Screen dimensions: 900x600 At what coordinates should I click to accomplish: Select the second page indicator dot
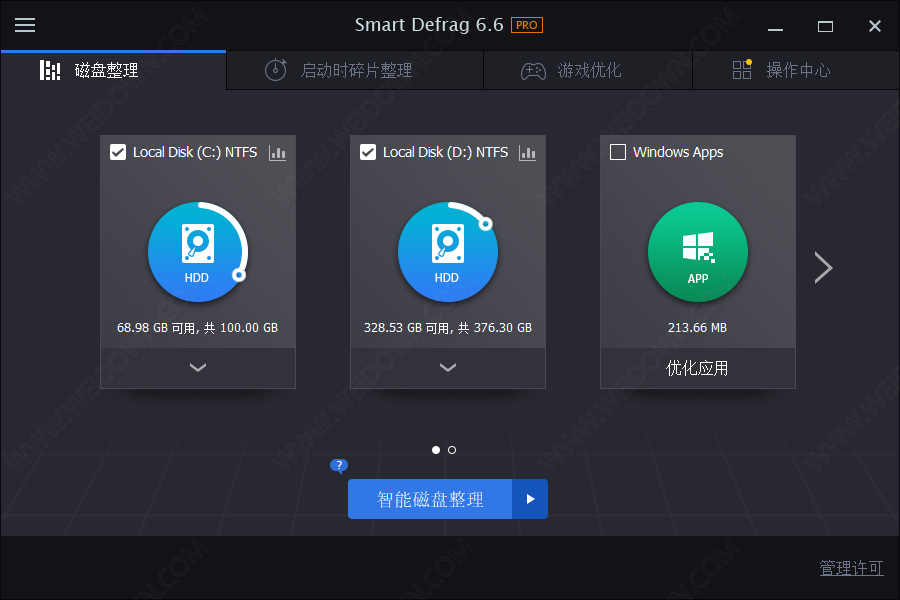tap(452, 450)
